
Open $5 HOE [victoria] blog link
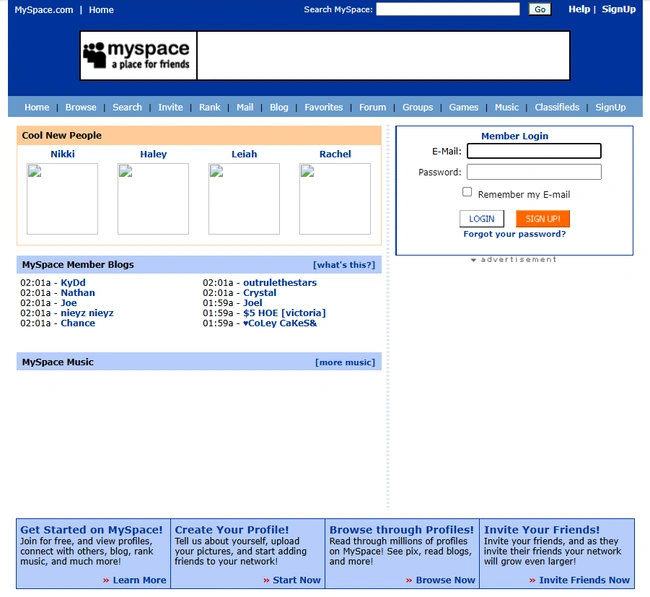click(x=284, y=313)
